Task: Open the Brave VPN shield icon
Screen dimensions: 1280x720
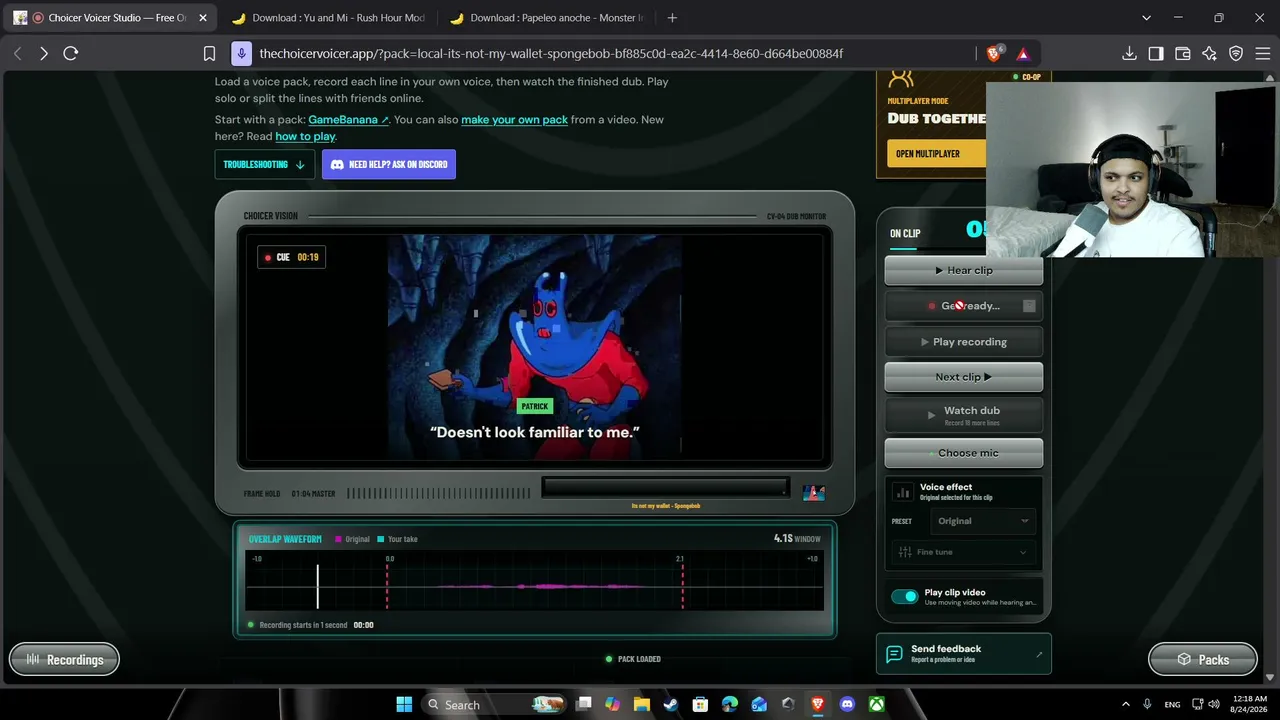Action: [x=1236, y=54]
